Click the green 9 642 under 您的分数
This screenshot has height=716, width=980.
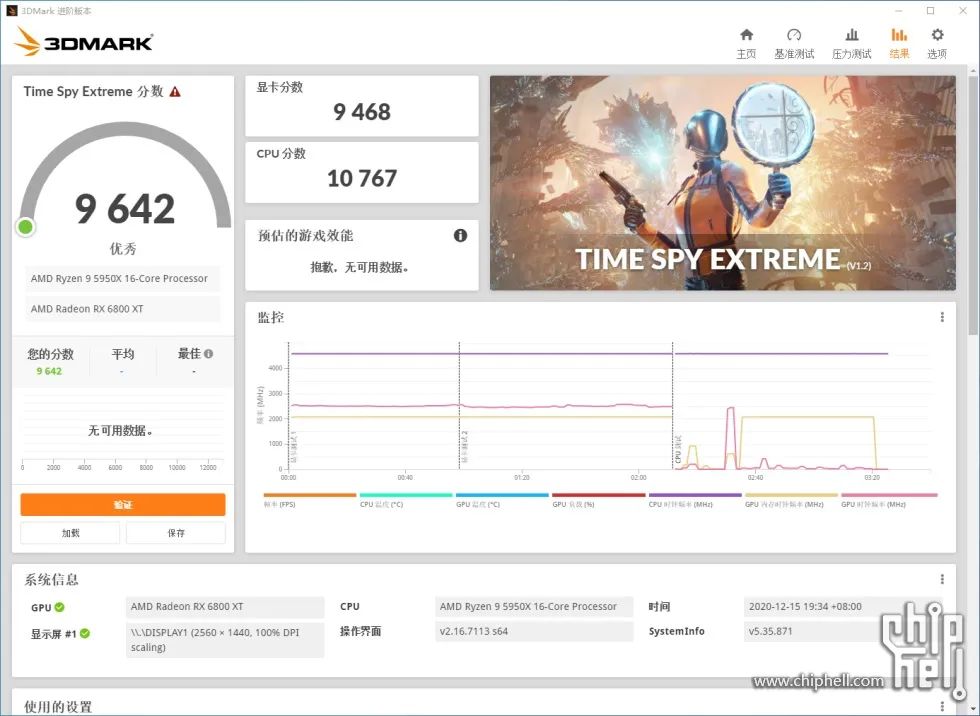pos(49,371)
